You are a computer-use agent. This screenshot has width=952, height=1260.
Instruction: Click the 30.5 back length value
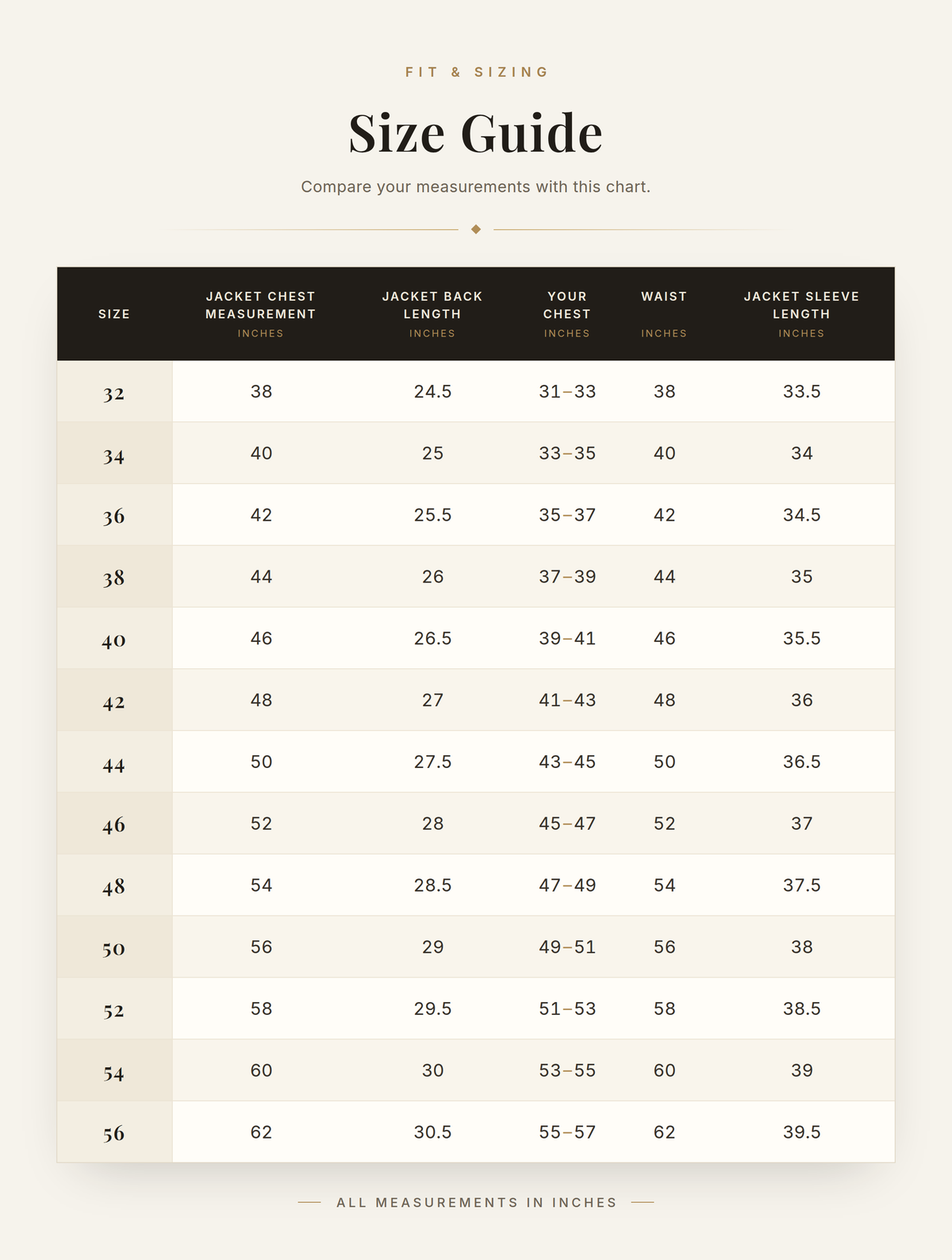(x=432, y=1132)
